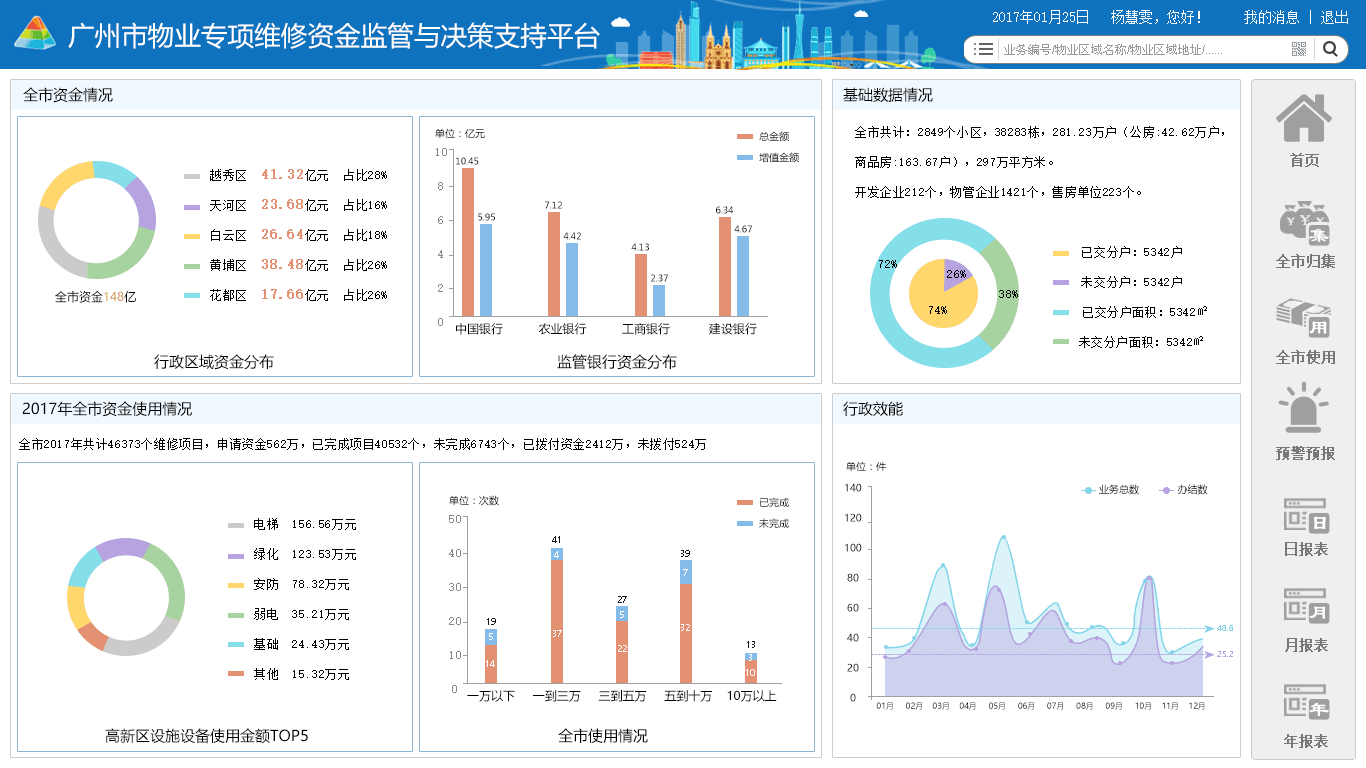Toggle 增值金额 legend in bank chart
This screenshot has height=768, width=1366.
(x=768, y=158)
